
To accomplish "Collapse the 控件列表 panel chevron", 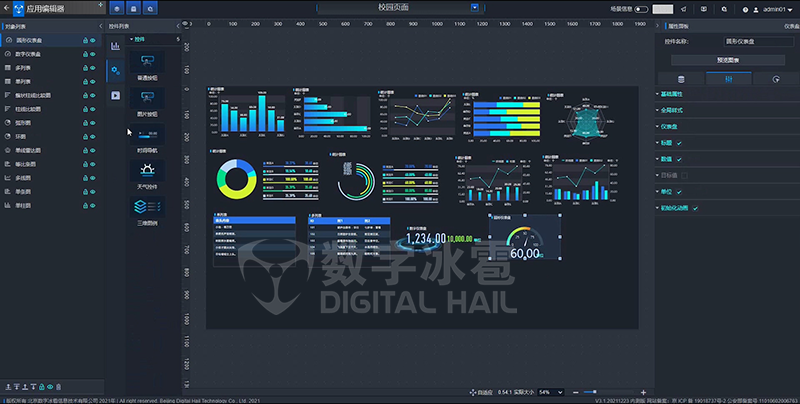I will coord(178,26).
